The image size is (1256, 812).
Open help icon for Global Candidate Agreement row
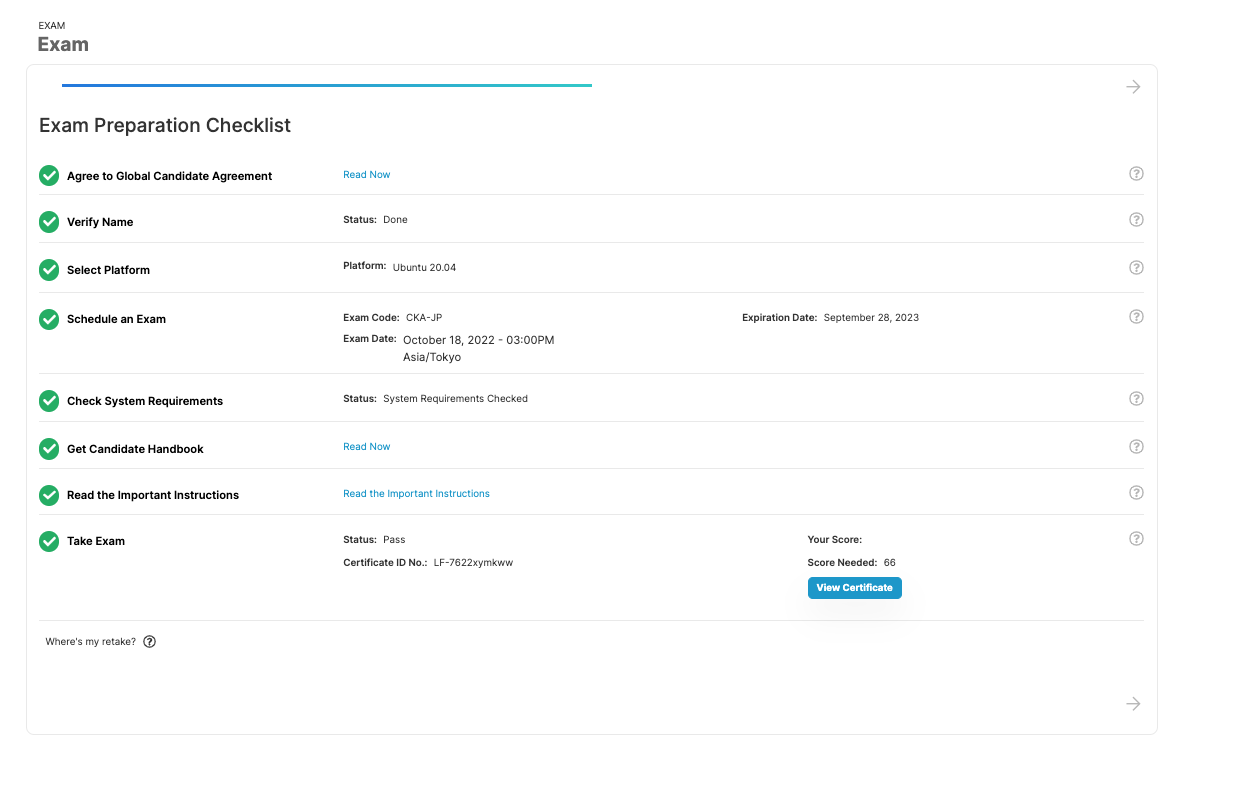(x=1136, y=173)
